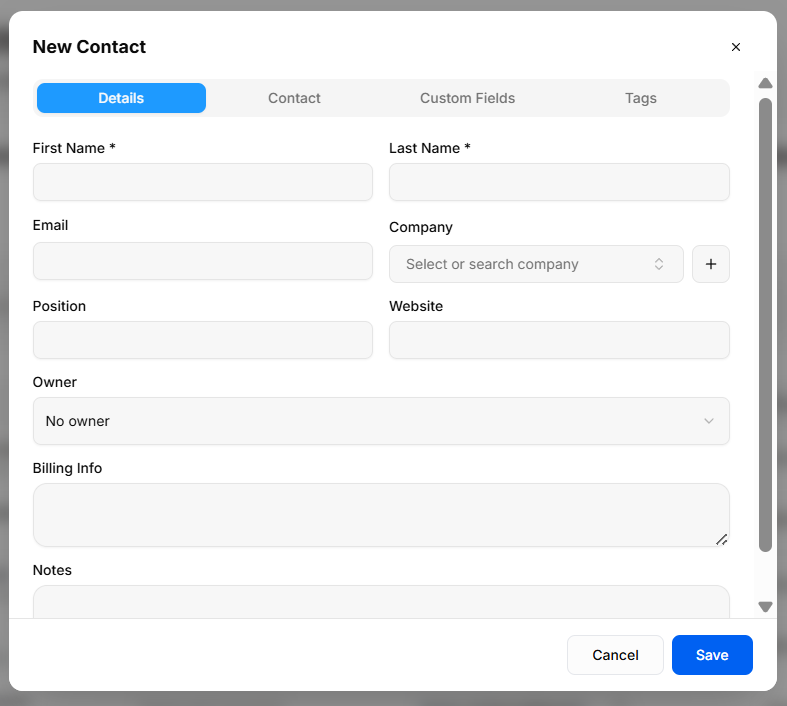Add a new company with plus button
Screen dimensions: 787x706
tap(710, 264)
